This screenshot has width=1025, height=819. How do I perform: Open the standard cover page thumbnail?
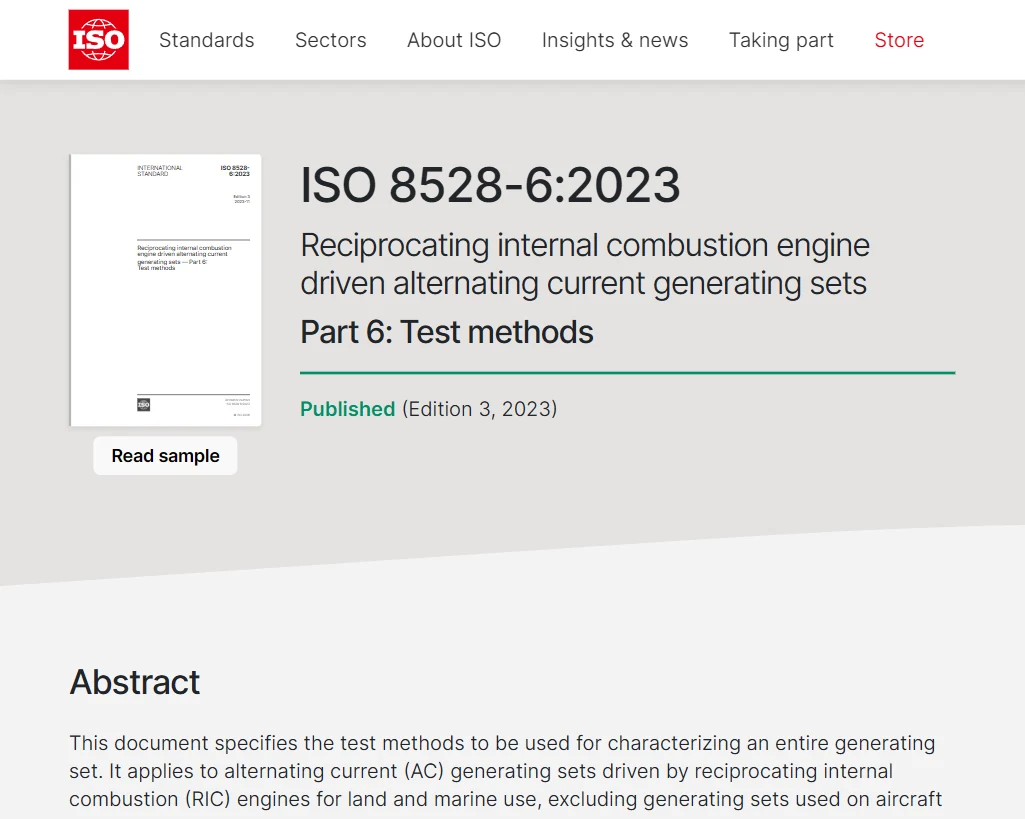(x=166, y=290)
